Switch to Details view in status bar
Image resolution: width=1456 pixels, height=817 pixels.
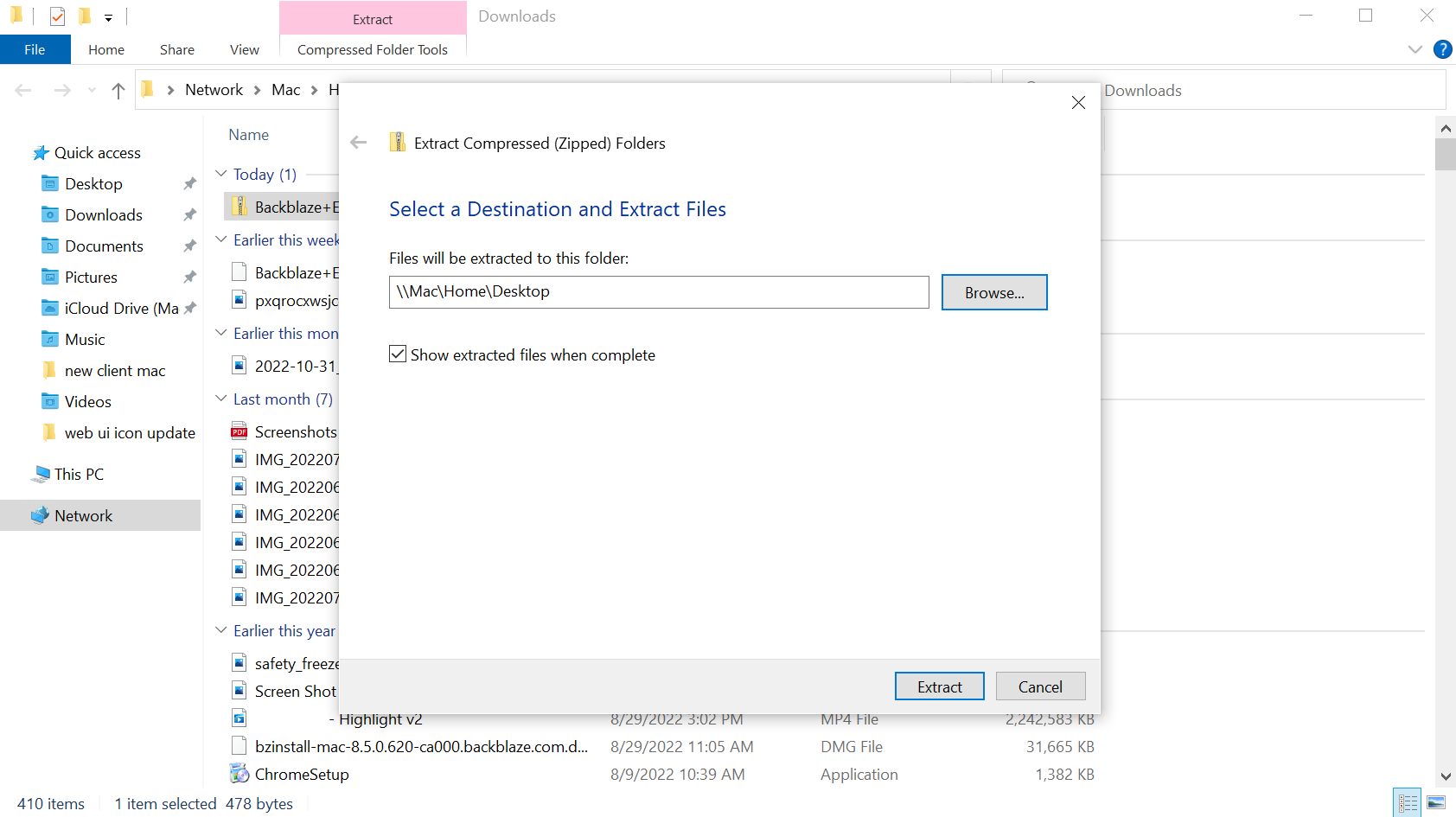point(1408,803)
